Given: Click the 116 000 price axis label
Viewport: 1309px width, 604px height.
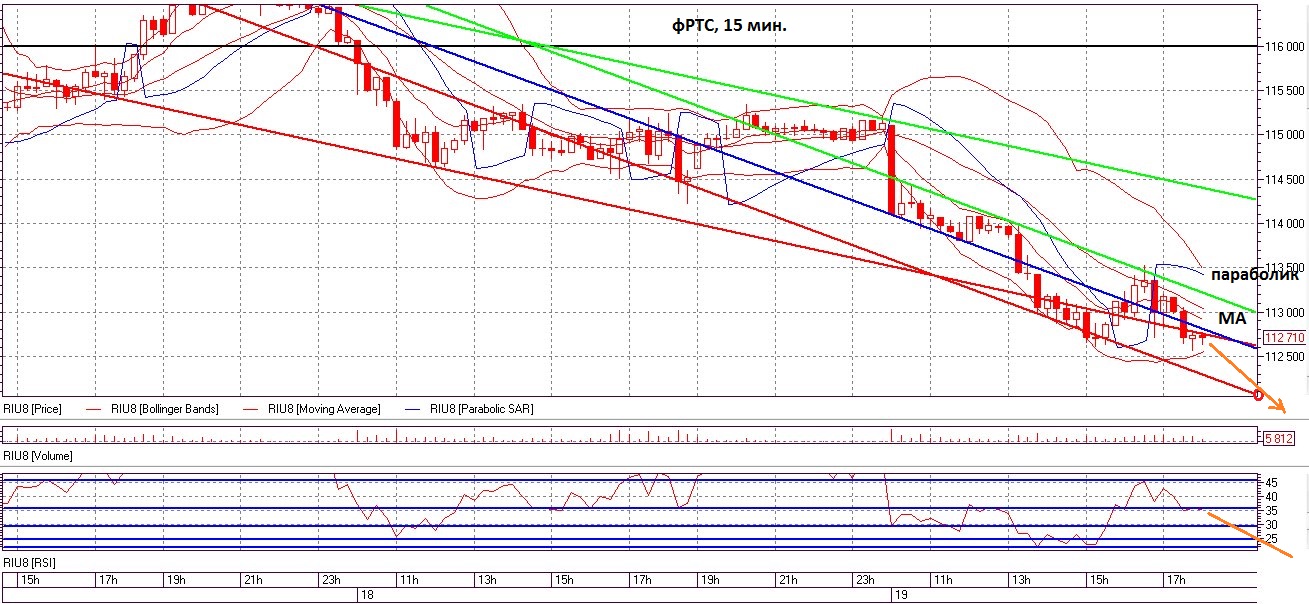Looking at the screenshot, I should tap(1283, 46).
